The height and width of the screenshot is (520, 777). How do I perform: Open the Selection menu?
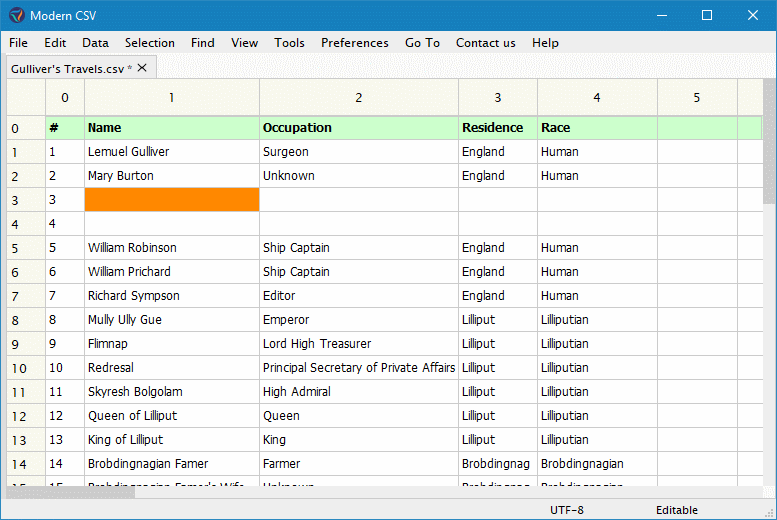point(150,43)
